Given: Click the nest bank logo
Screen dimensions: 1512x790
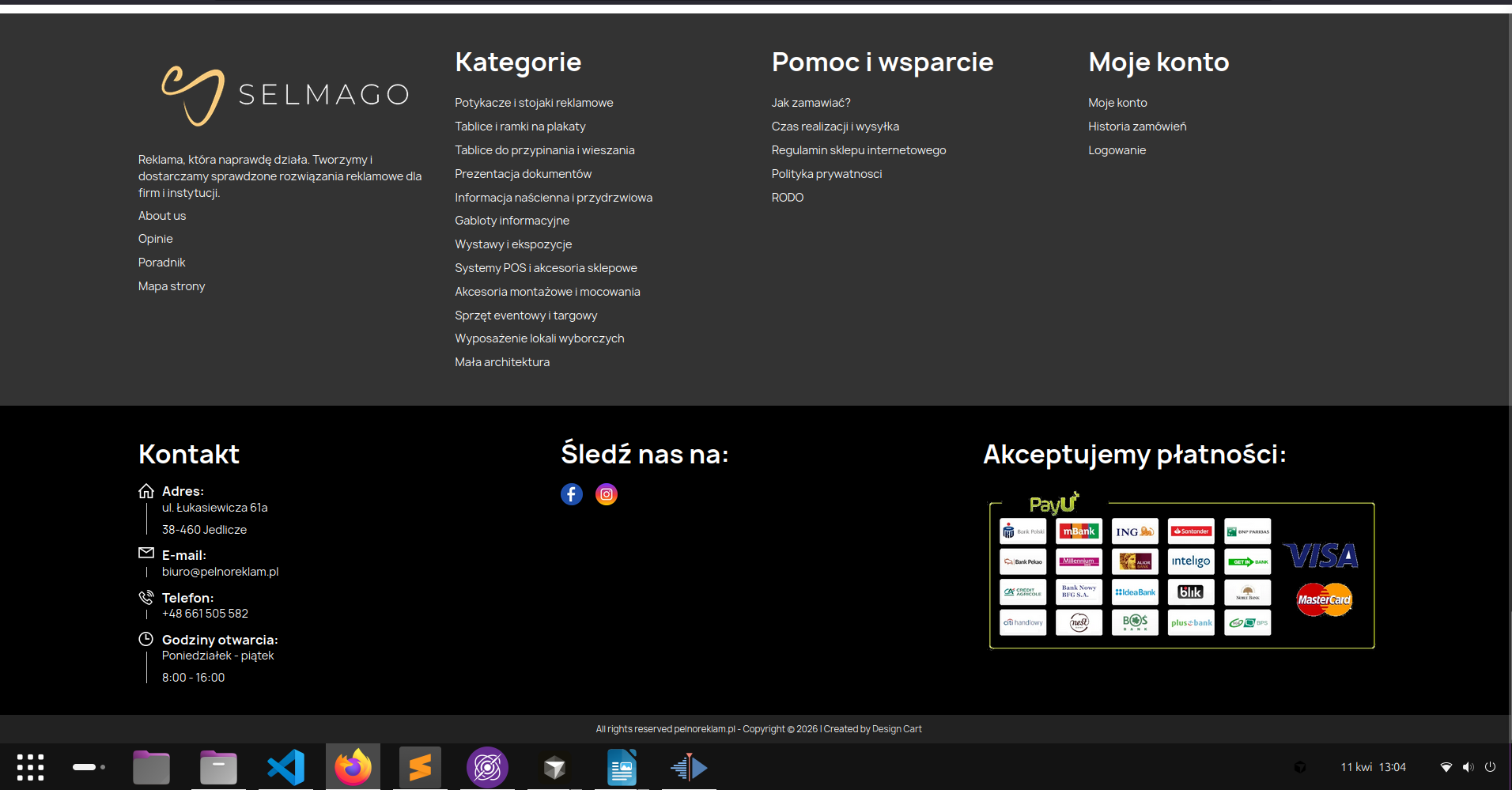Looking at the screenshot, I should (x=1079, y=622).
